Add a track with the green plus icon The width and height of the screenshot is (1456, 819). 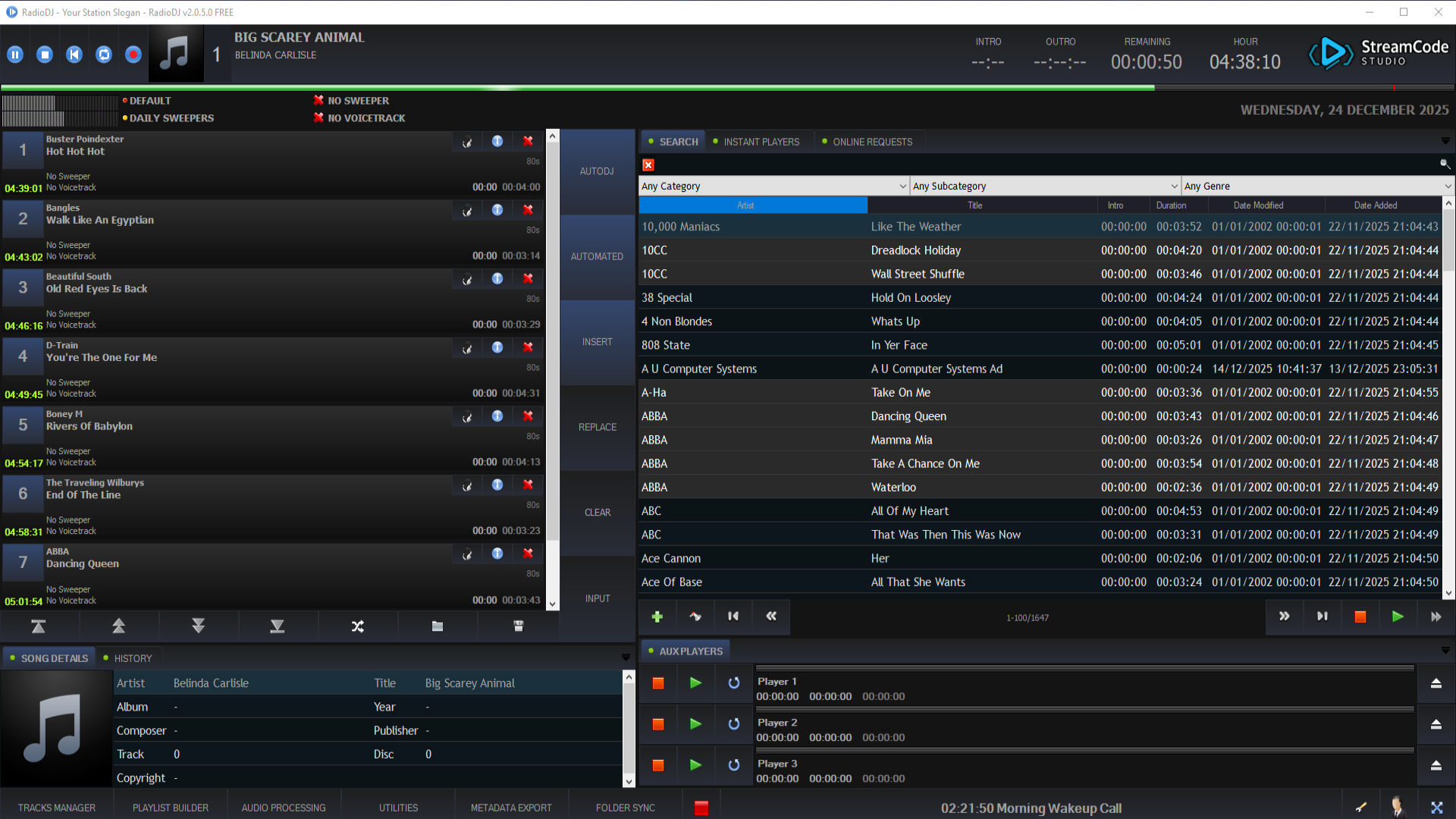pyautogui.click(x=657, y=617)
